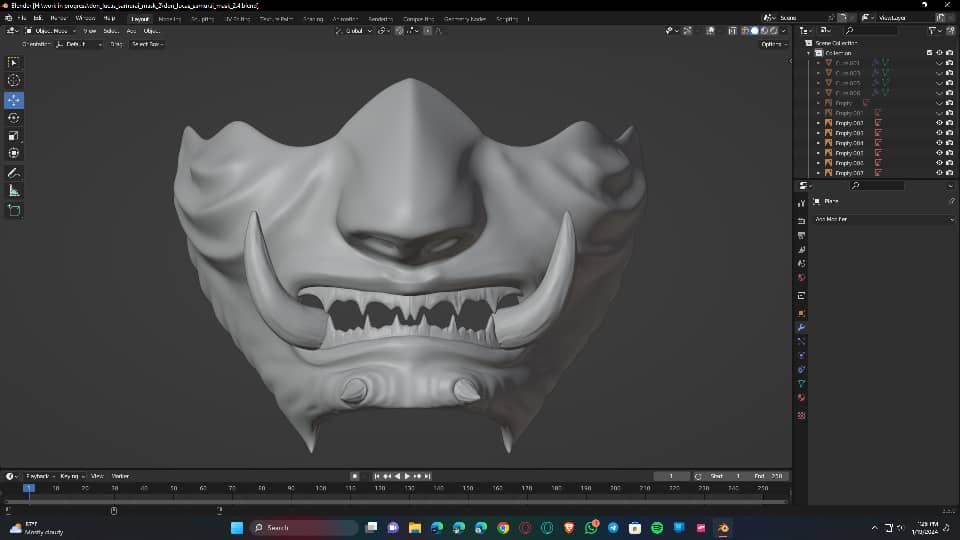Open the Material properties tab
This screenshot has height=540, width=960.
click(801, 398)
